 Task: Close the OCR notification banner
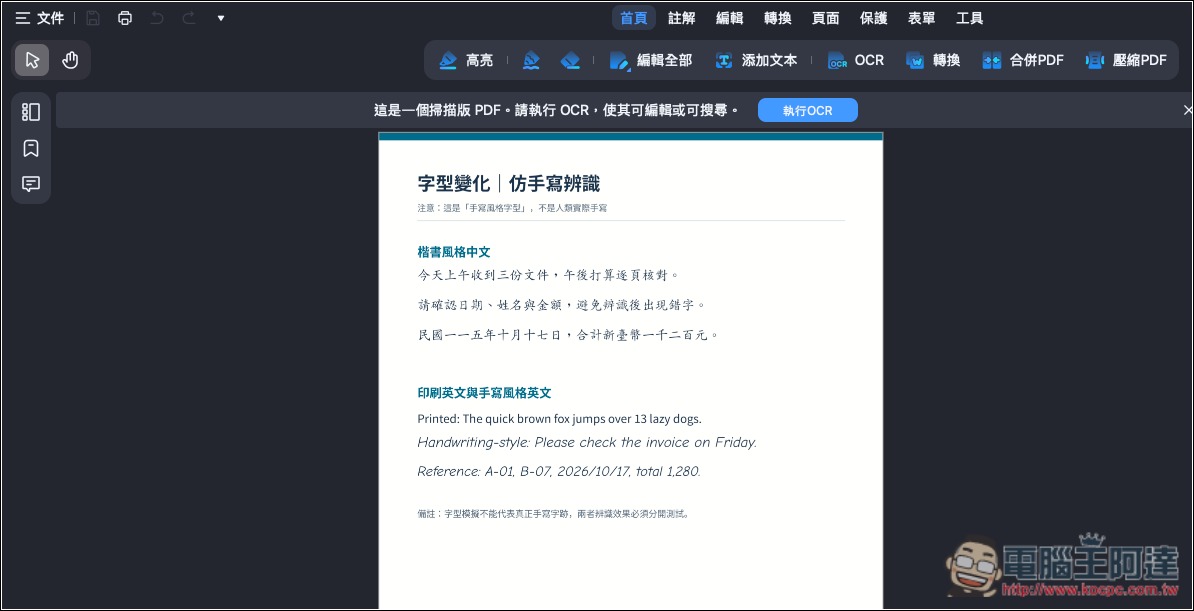pos(1187,110)
